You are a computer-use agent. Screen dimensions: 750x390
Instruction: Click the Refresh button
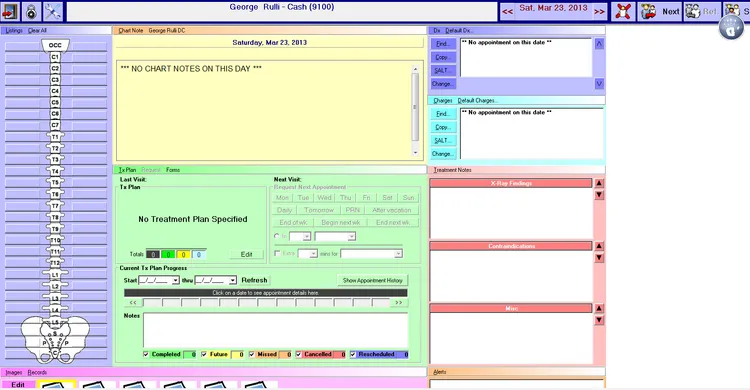click(x=254, y=280)
